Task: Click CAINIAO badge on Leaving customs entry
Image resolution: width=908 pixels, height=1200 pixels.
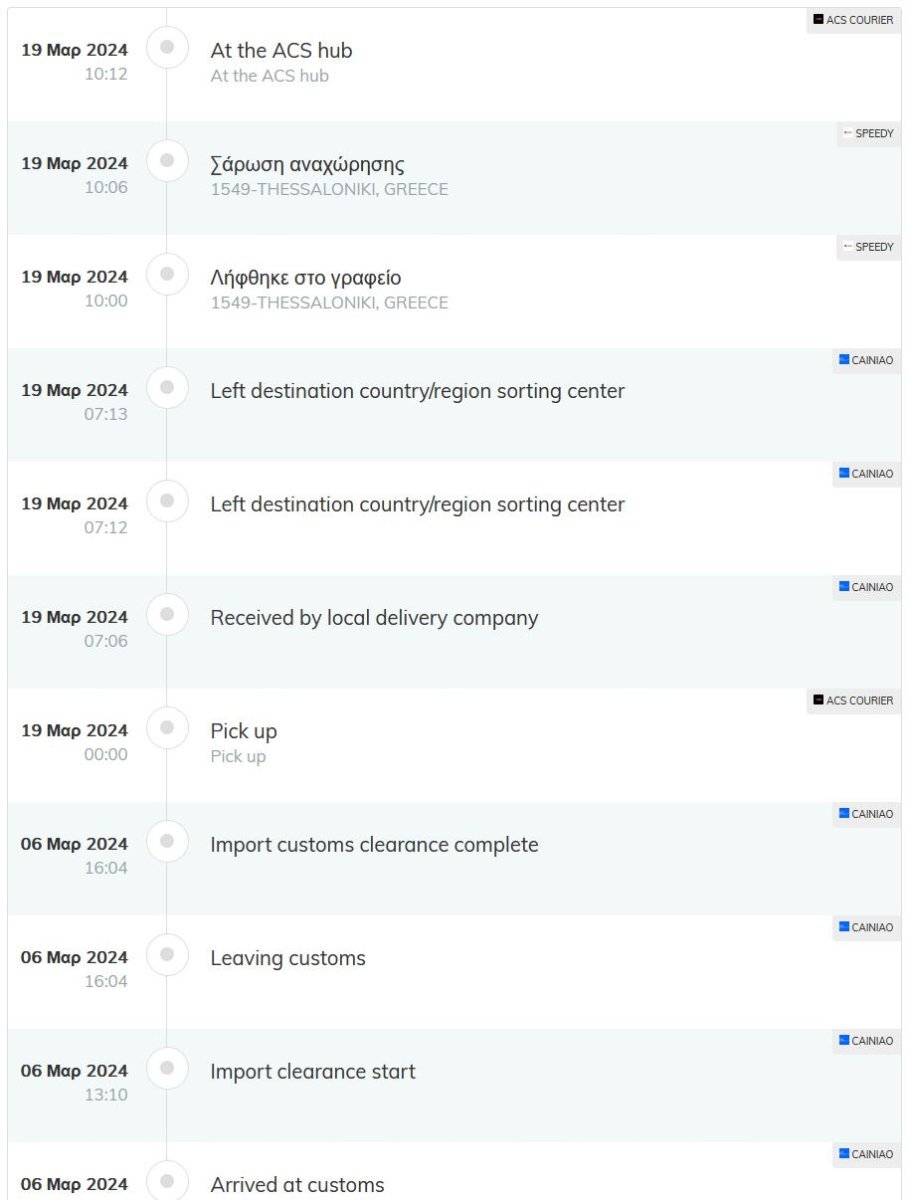Action: 866,928
